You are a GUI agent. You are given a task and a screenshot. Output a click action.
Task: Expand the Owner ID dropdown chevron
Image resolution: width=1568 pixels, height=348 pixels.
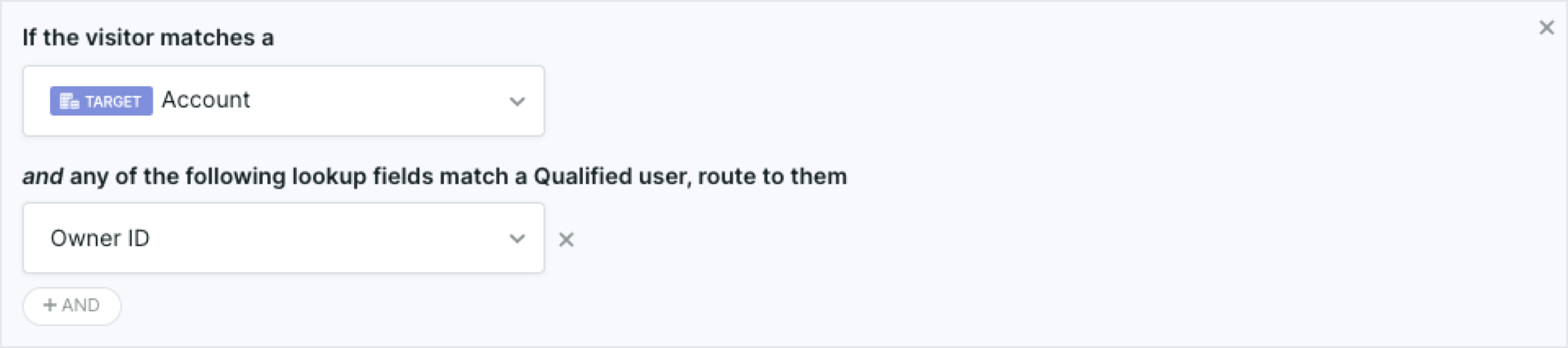[x=517, y=238]
